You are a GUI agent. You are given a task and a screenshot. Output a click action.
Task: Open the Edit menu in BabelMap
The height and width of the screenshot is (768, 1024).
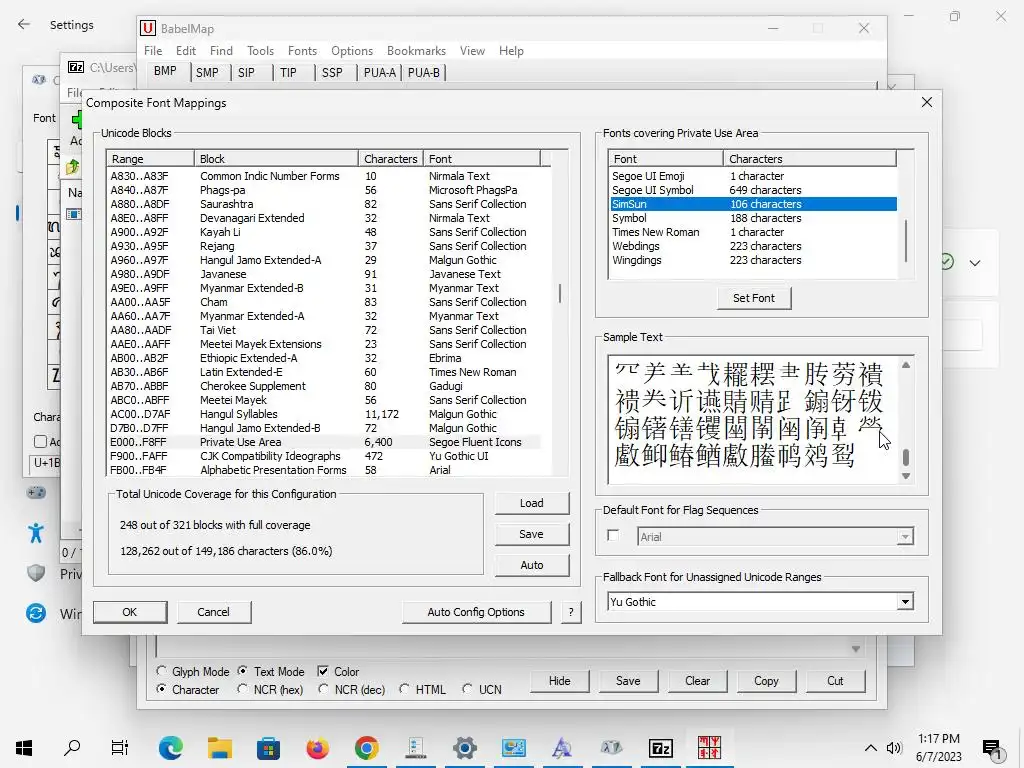pyautogui.click(x=185, y=50)
